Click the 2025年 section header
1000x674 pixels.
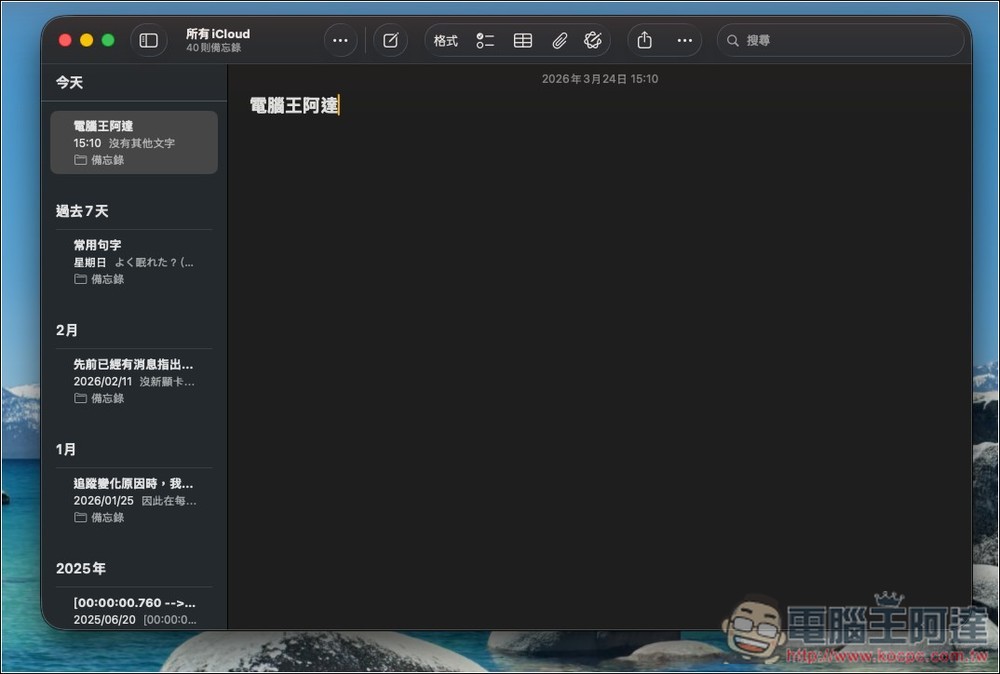(81, 569)
